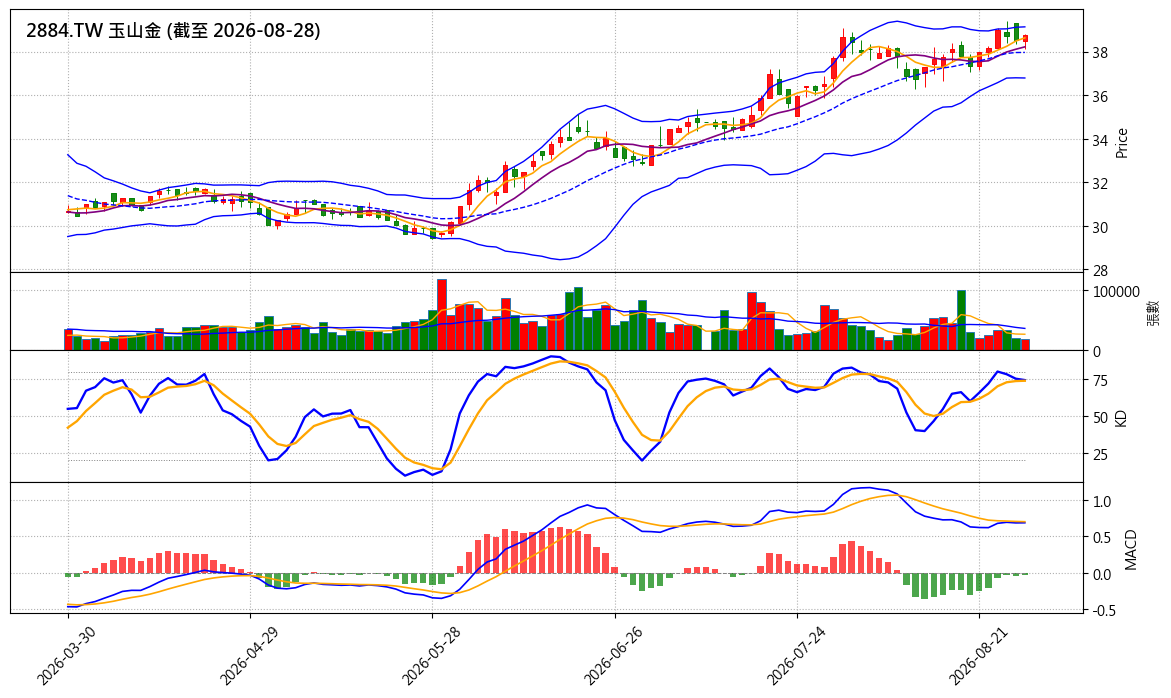1171x698 pixels.
Task: Click the price tick label 32
Action: pos(1100,184)
